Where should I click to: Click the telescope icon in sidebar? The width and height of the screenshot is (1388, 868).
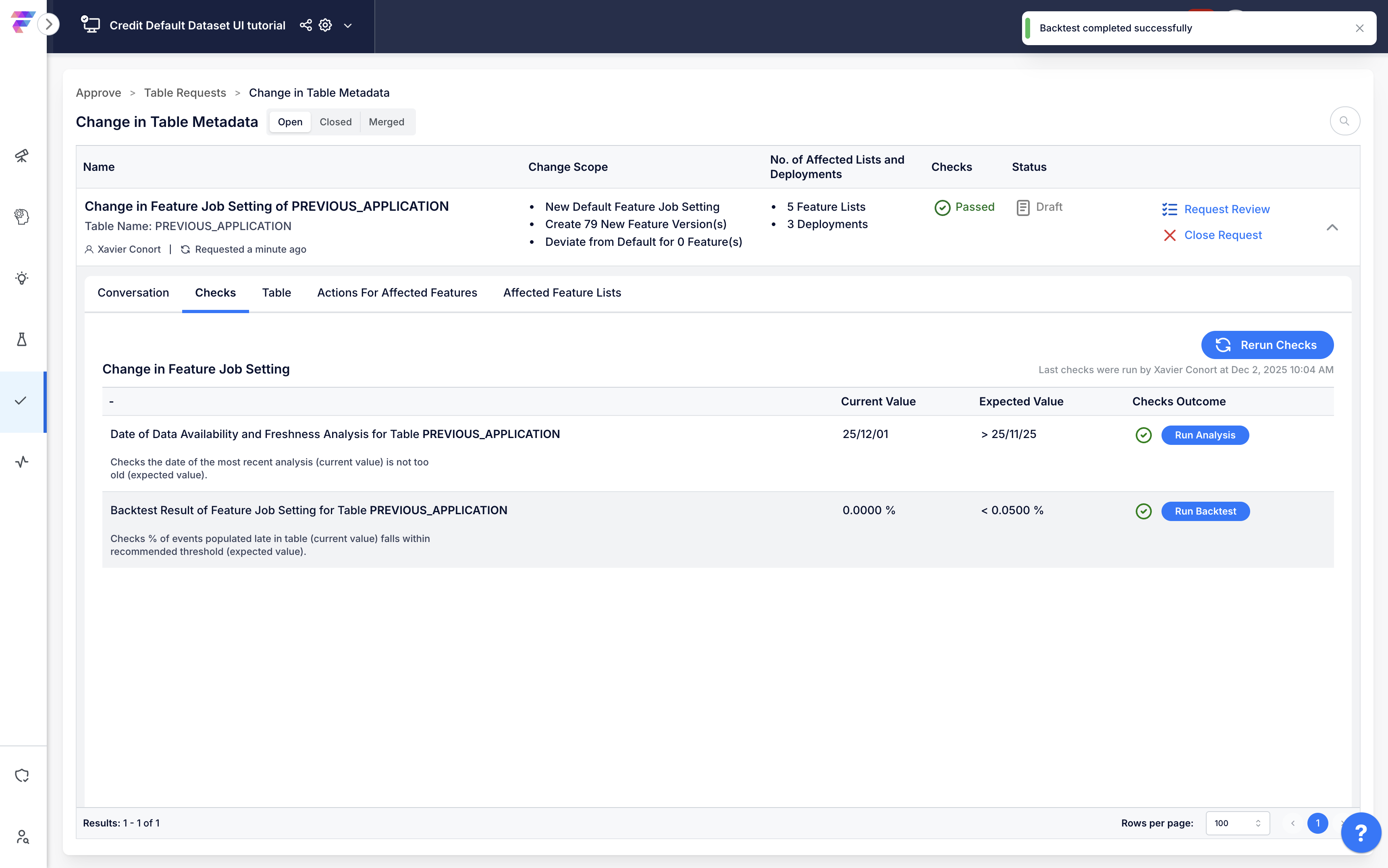pos(22,156)
